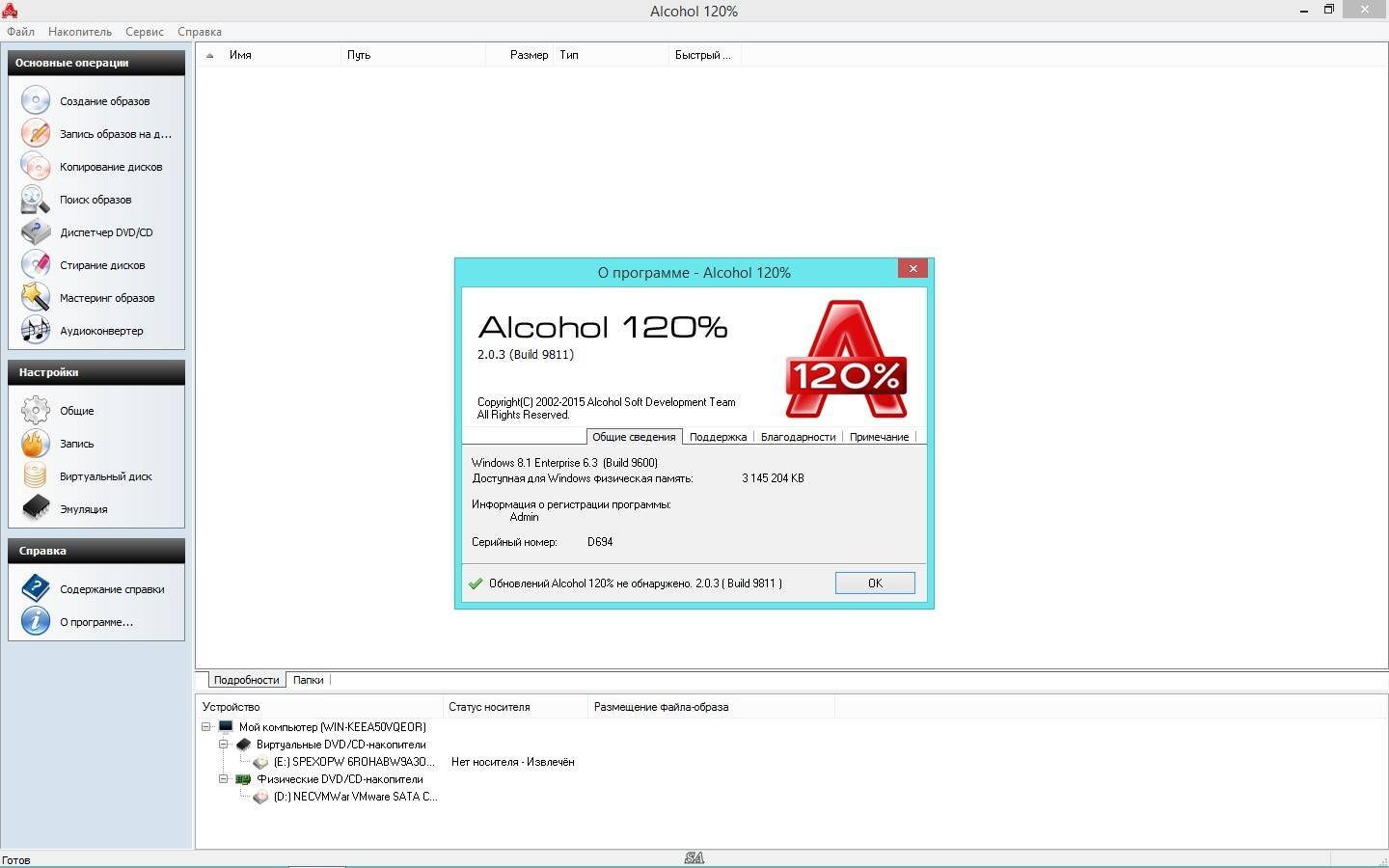Click the Справка panel header
The height and width of the screenshot is (868, 1389).
pyautogui.click(x=96, y=551)
